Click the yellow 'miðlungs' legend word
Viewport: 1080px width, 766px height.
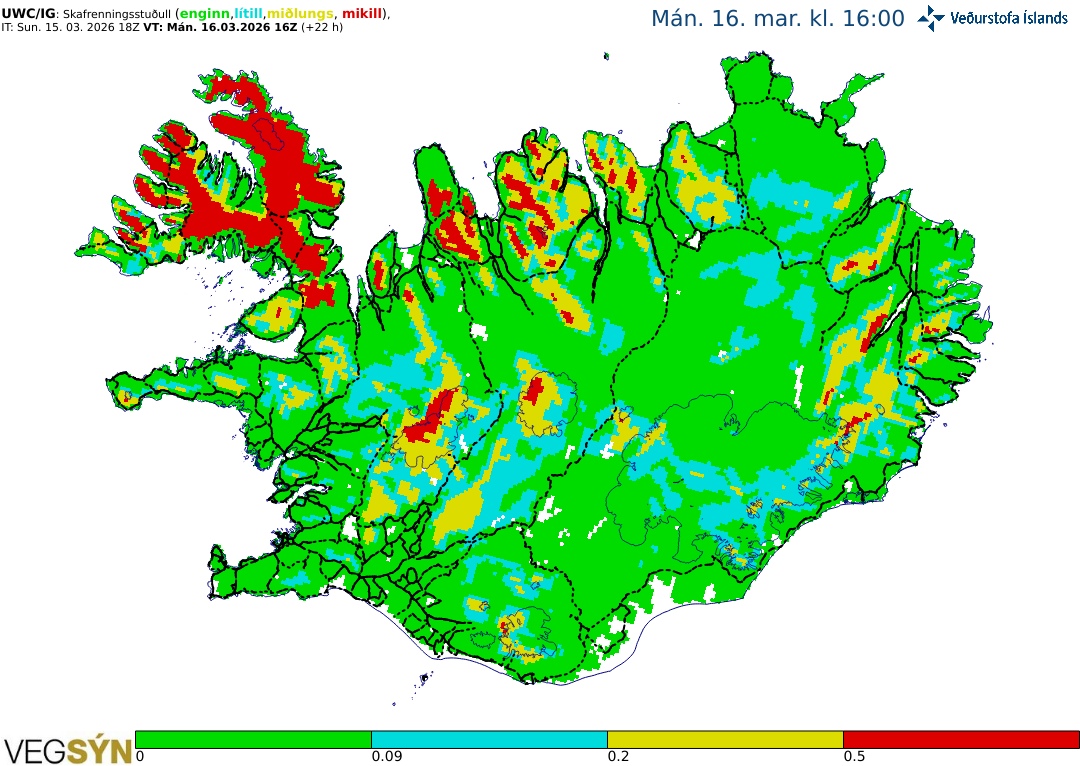[300, 14]
